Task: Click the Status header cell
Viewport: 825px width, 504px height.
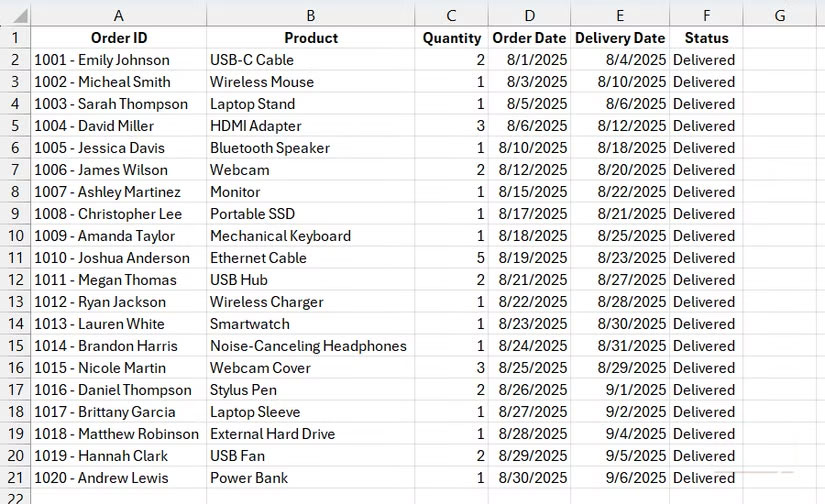Action: [706, 38]
